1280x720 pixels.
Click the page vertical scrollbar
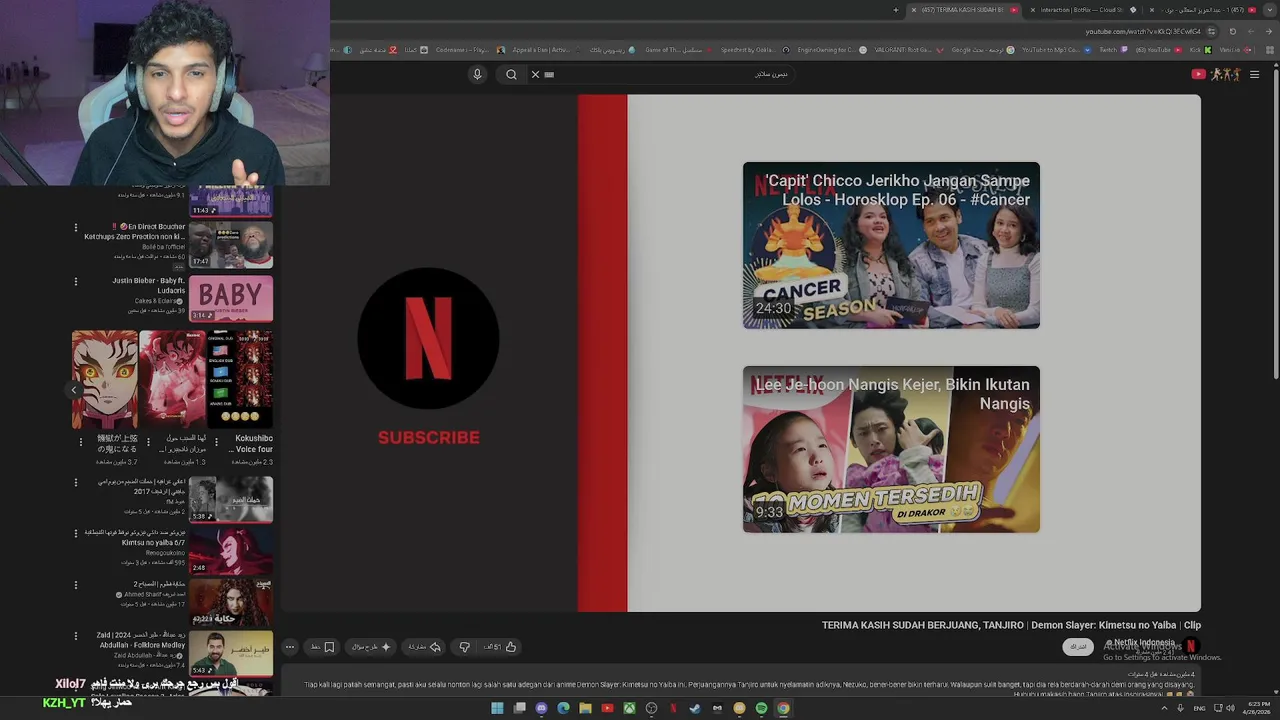pyautogui.click(x=1275, y=225)
